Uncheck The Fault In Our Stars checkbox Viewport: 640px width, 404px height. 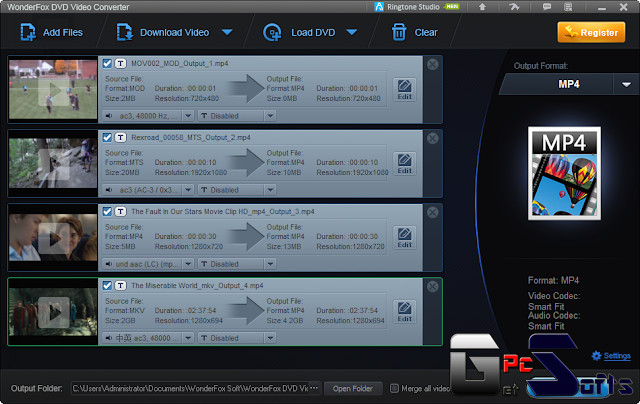pos(107,211)
